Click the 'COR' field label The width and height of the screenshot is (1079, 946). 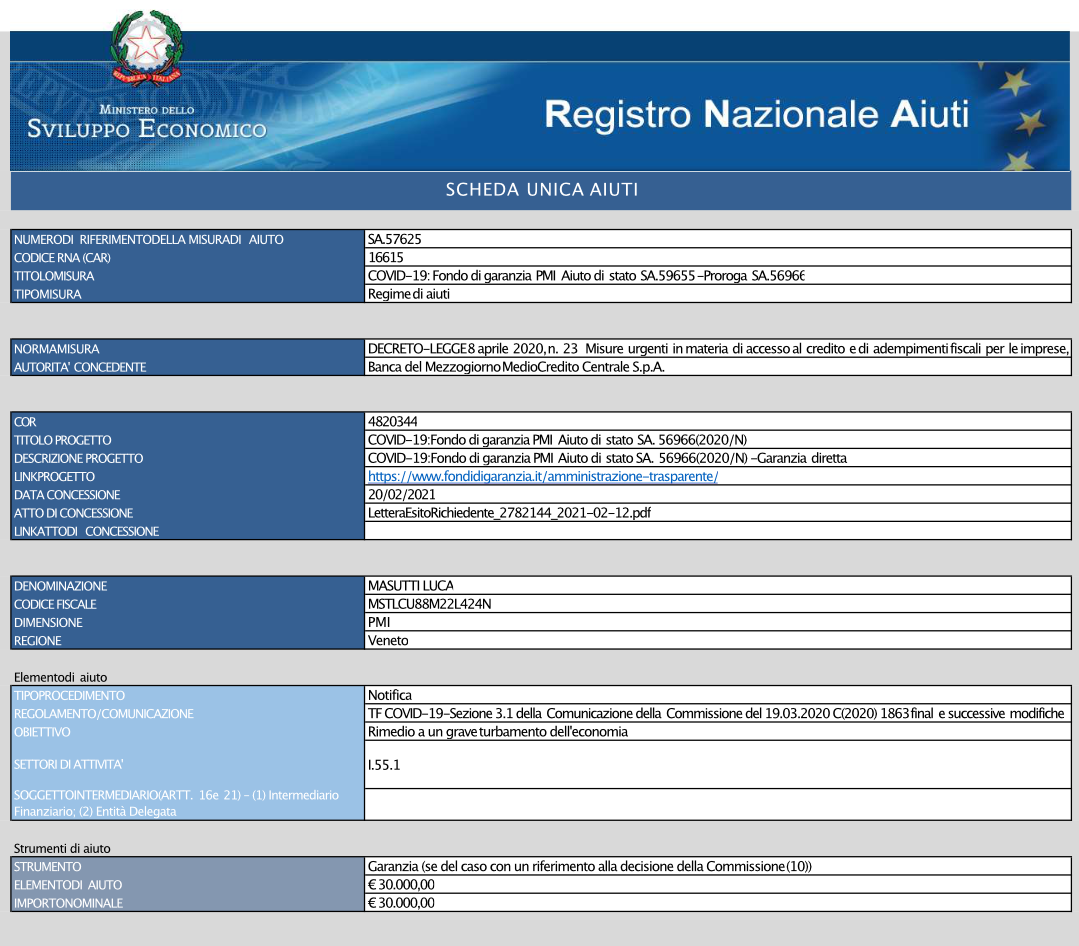coord(25,422)
